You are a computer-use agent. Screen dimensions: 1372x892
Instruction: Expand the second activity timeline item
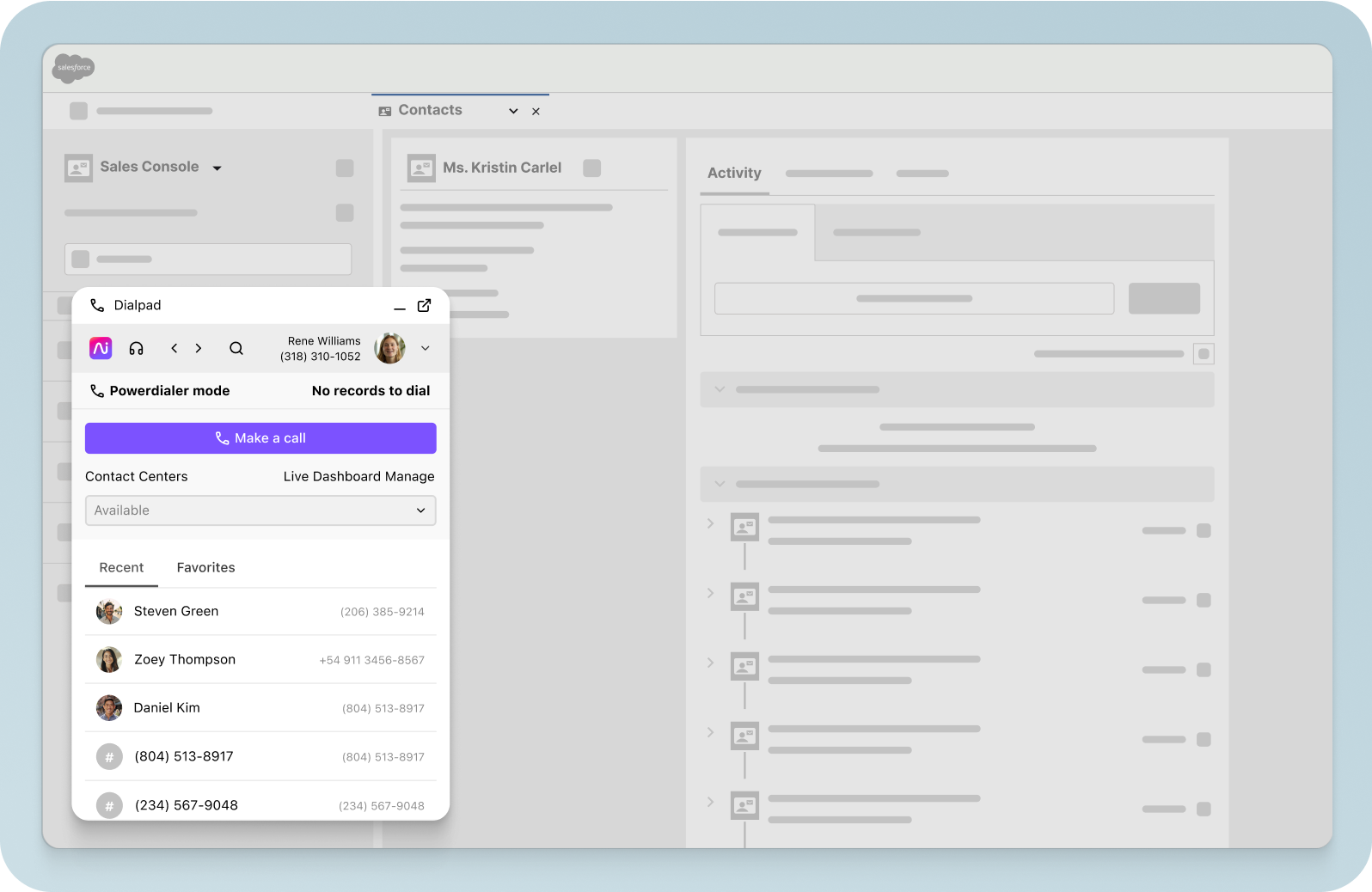tap(710, 593)
